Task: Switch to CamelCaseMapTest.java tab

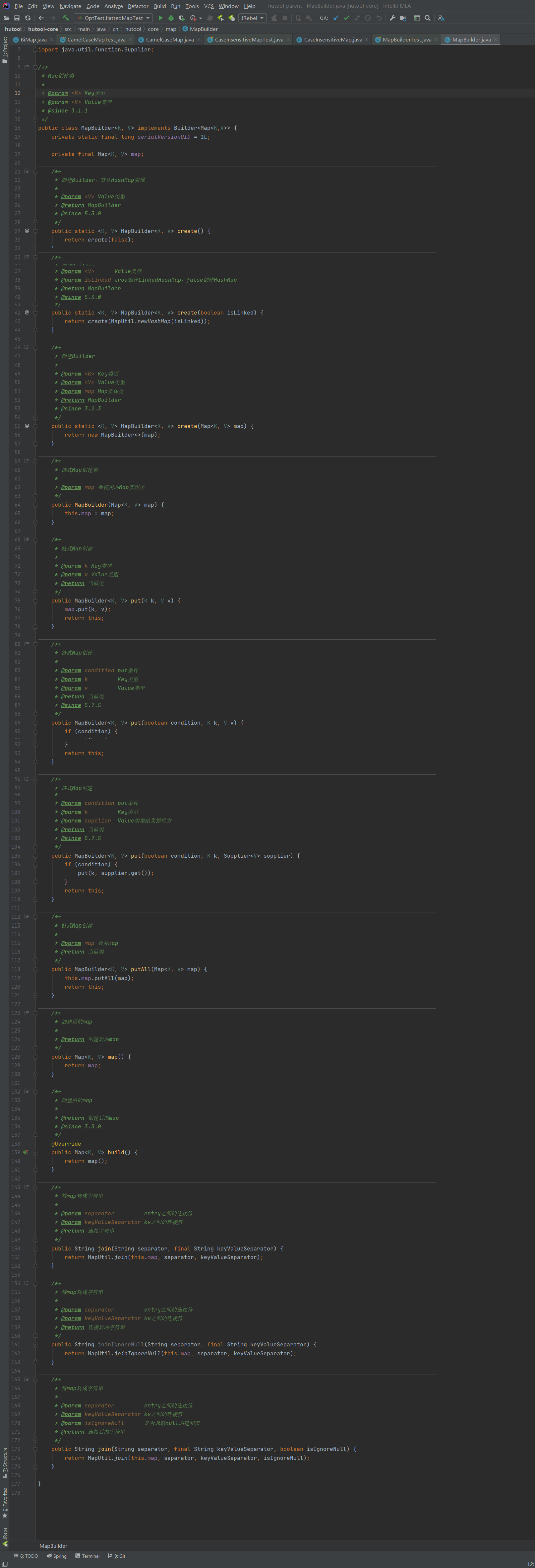Action: [x=96, y=39]
